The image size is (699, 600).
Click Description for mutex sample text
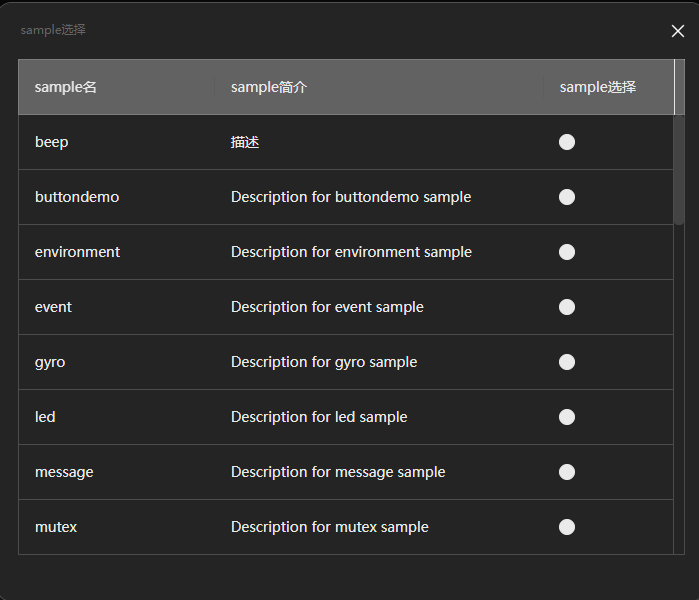coord(329,527)
